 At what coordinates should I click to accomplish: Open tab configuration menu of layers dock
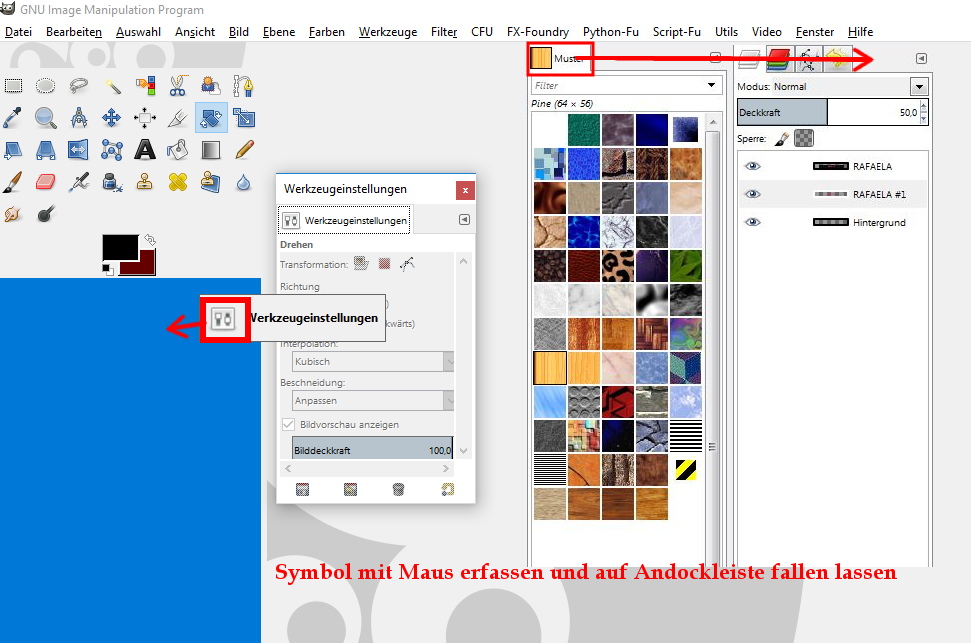click(x=921, y=58)
